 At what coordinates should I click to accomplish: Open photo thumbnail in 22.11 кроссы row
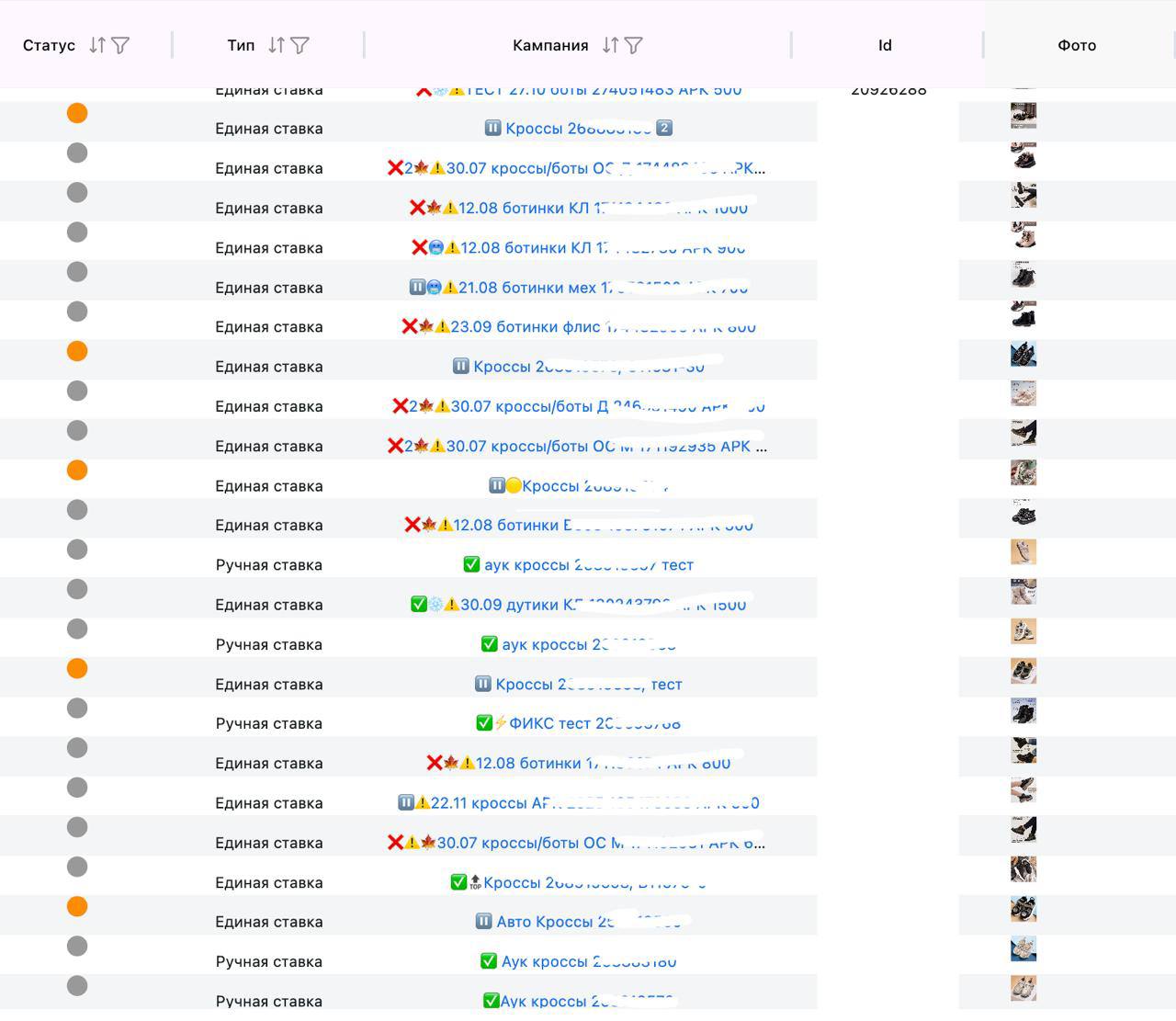(x=1023, y=789)
